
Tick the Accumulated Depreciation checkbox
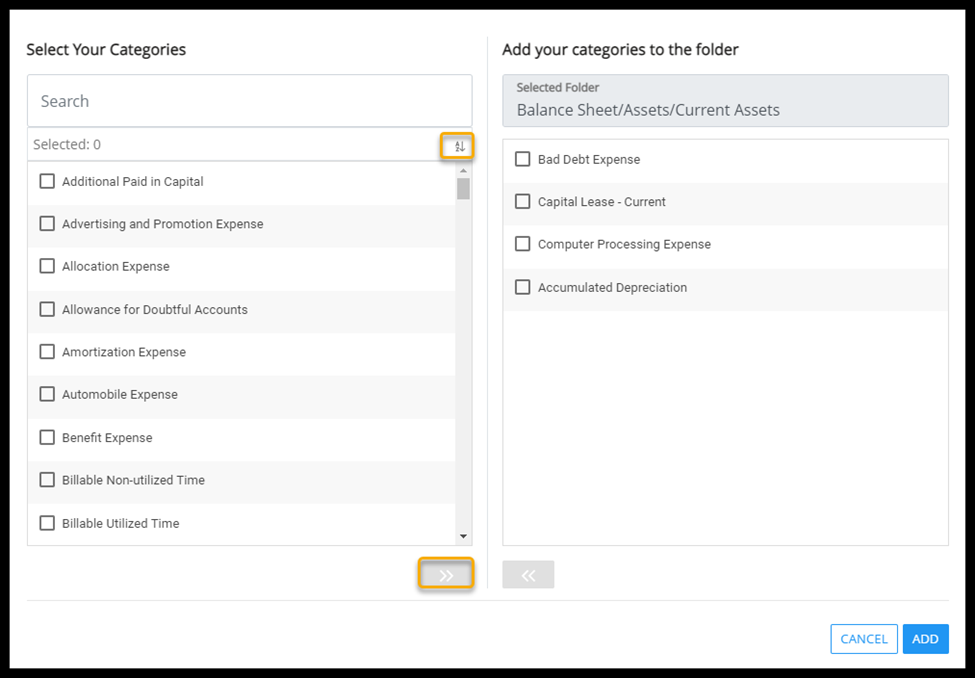pos(523,287)
